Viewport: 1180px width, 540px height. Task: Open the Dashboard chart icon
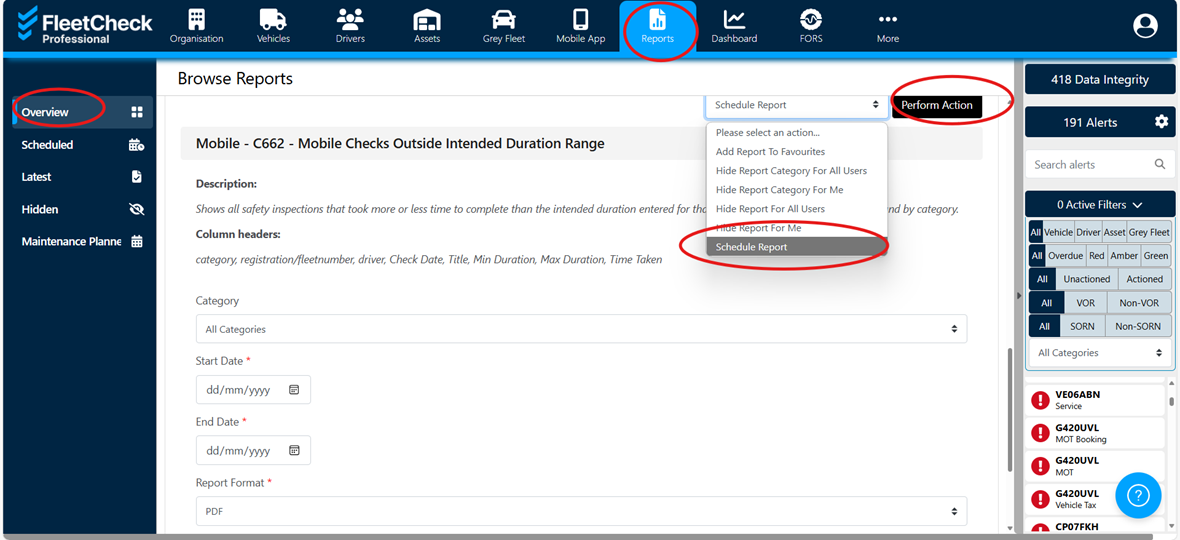tap(734, 20)
